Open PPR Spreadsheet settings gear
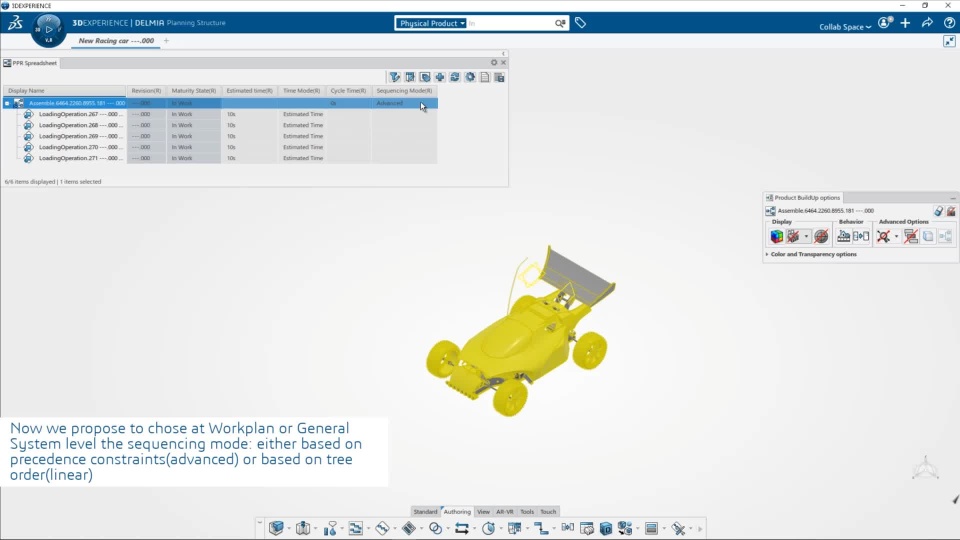The width and height of the screenshot is (960, 540). 494,62
